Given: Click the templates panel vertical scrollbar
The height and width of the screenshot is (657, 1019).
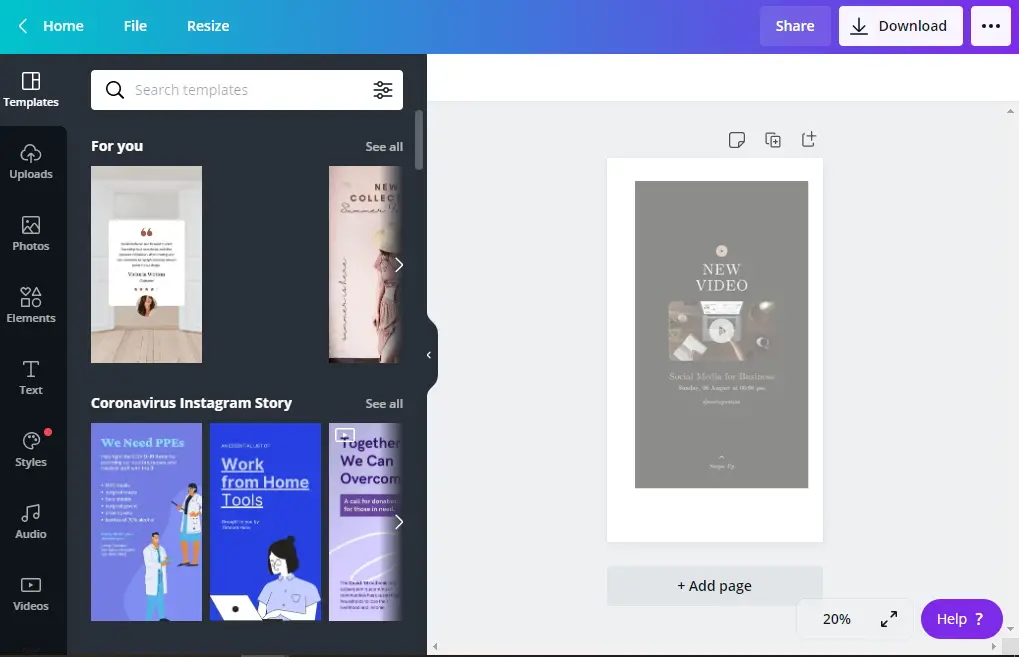Looking at the screenshot, I should point(419,140).
